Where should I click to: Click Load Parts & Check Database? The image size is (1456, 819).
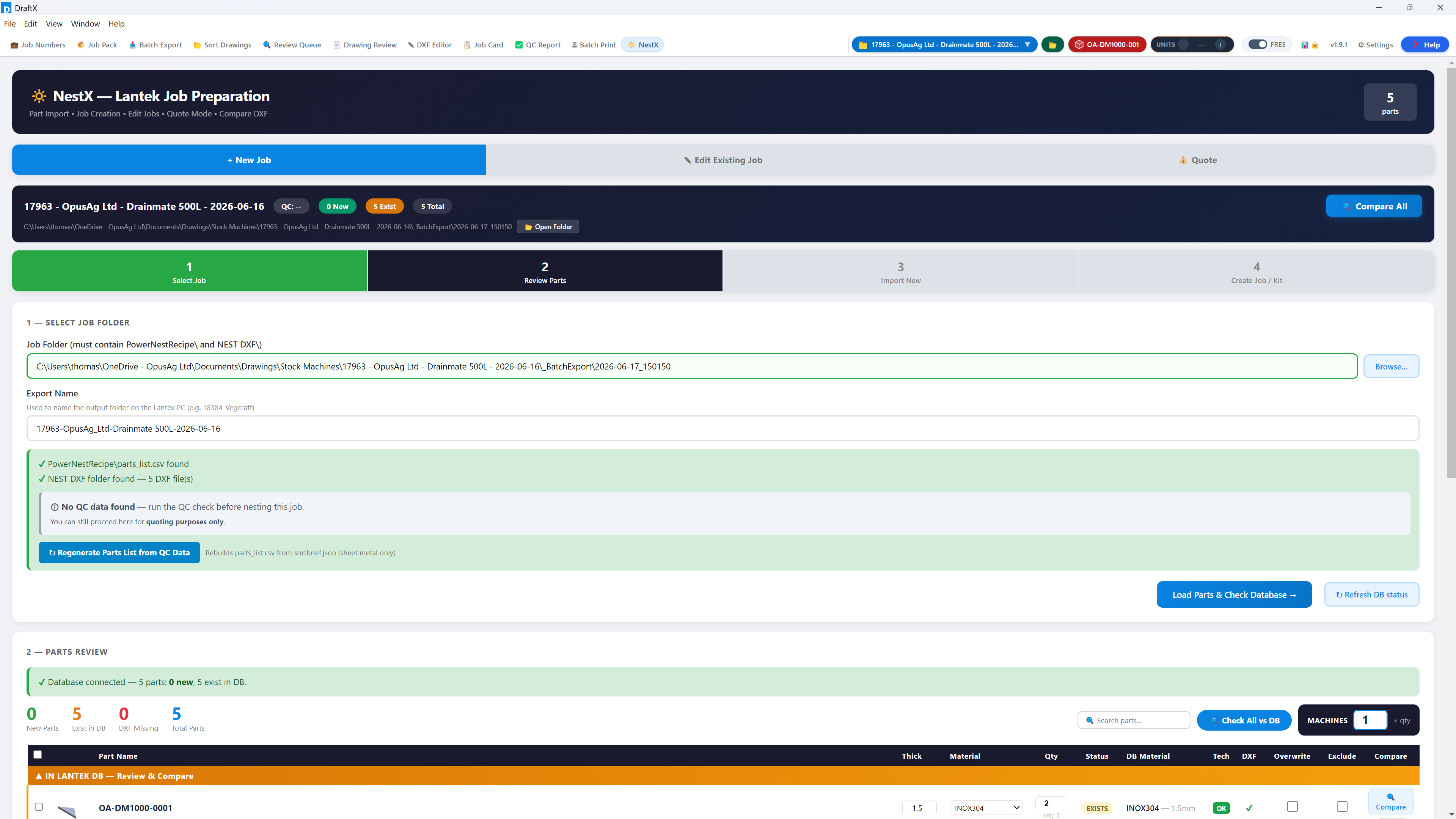[x=1234, y=594]
